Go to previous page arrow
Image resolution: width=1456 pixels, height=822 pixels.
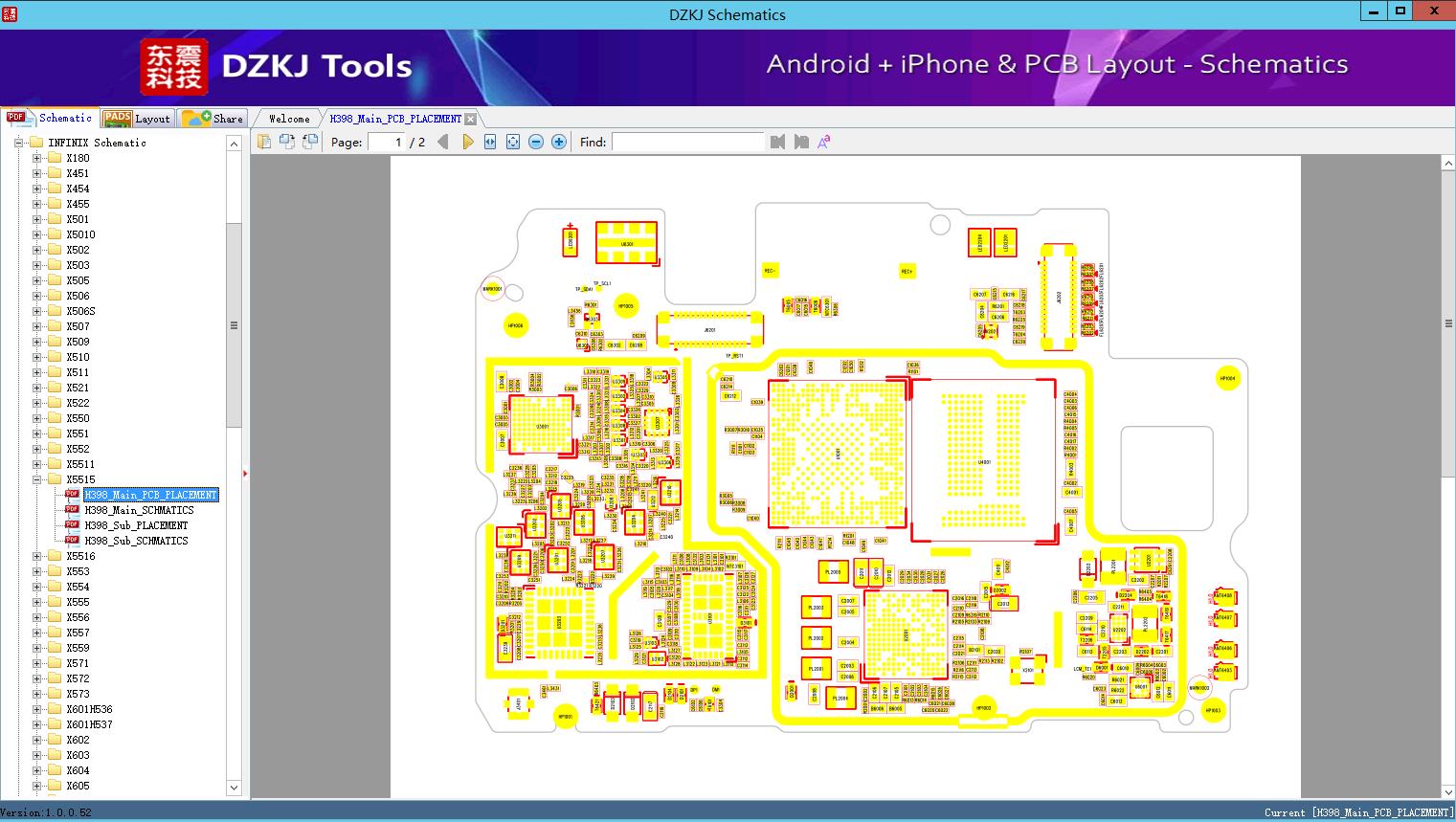(x=442, y=142)
